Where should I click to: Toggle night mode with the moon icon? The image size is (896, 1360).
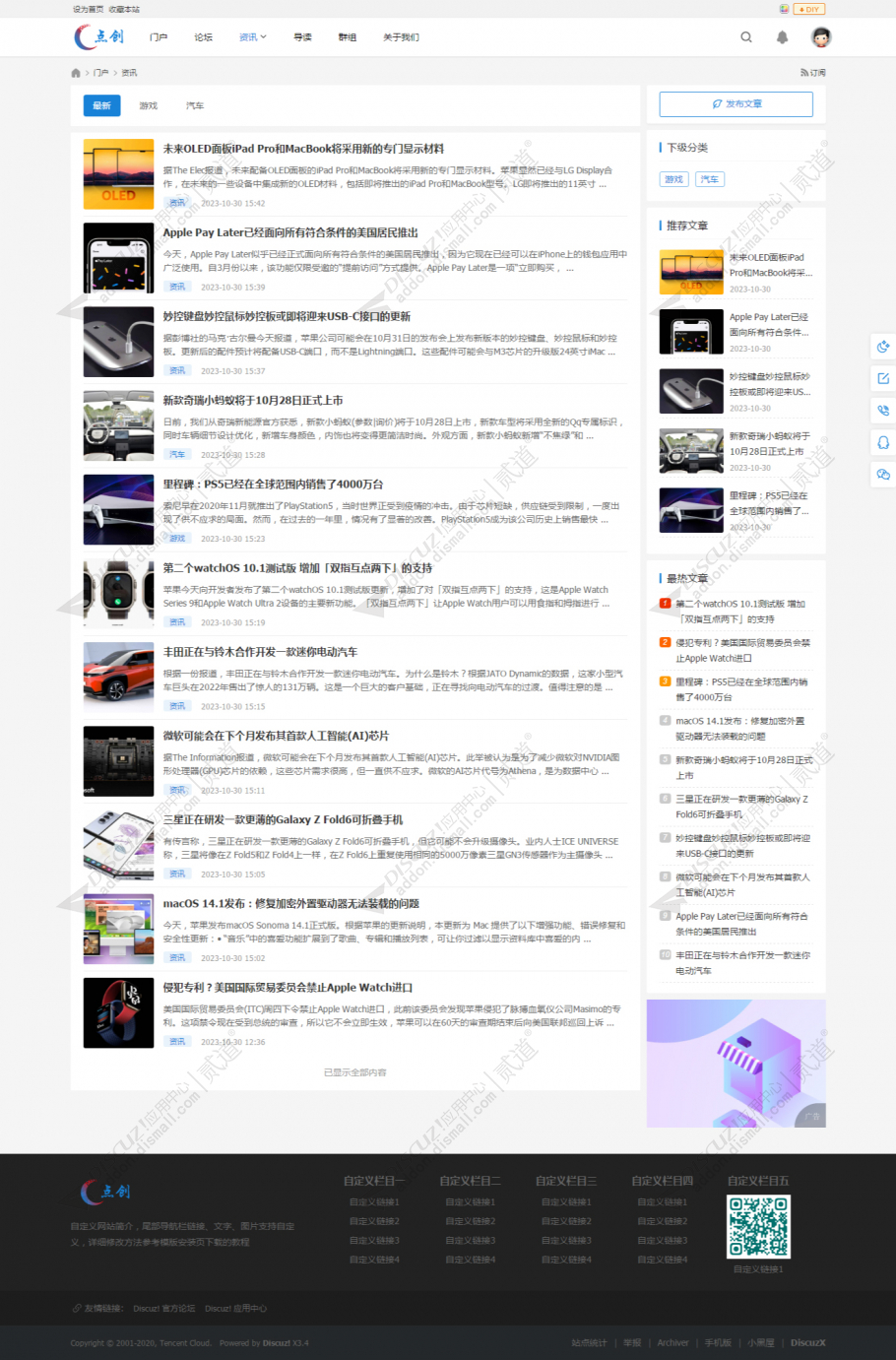tap(883, 347)
